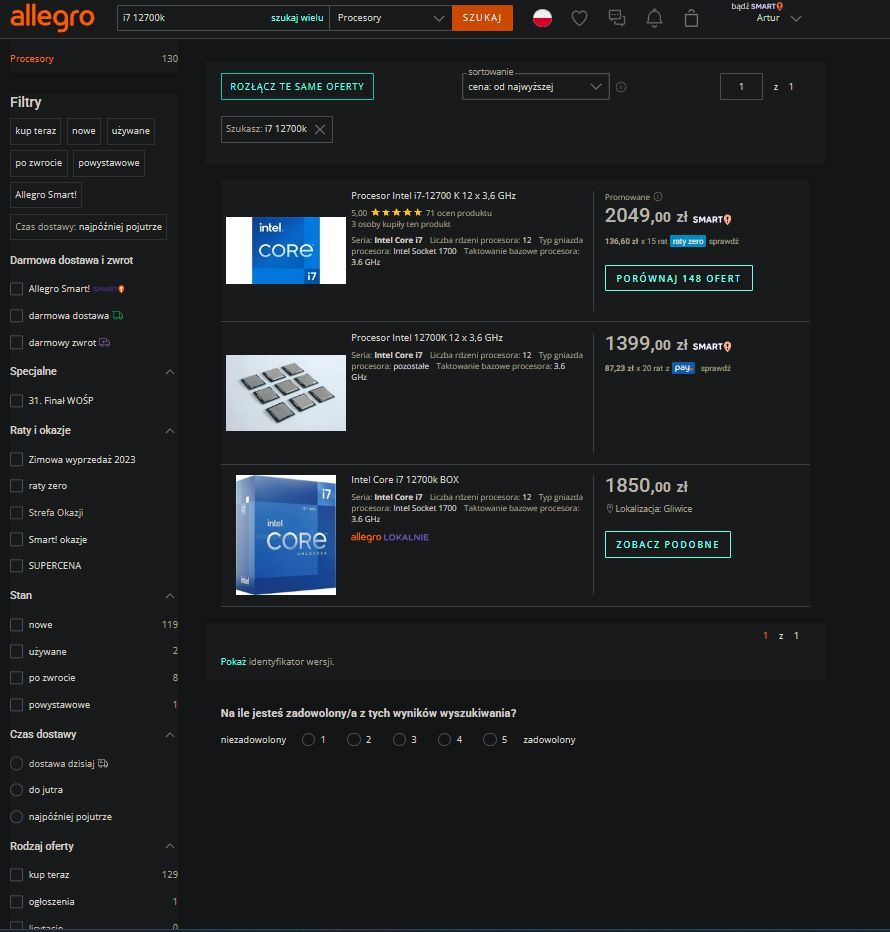Screen dimensions: 890x932
Task: Select satisfaction rating 5 radio button
Action: pos(489,739)
